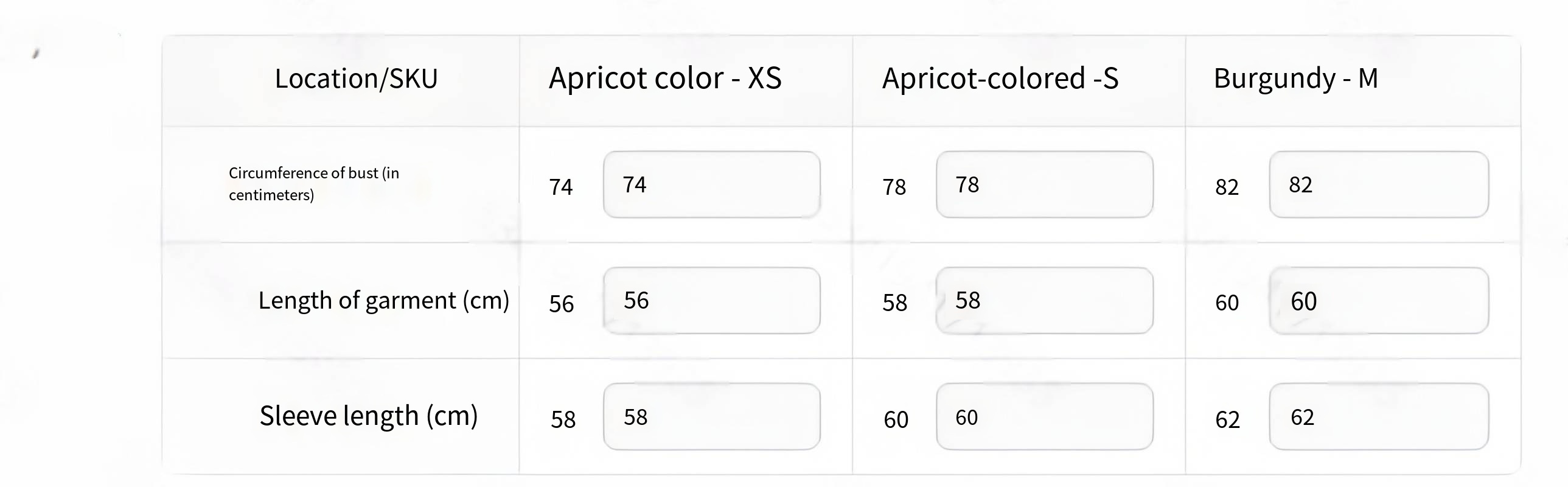Select the sleeve length input for Apricot color - XS
1568x487 pixels.
pyautogui.click(x=711, y=417)
